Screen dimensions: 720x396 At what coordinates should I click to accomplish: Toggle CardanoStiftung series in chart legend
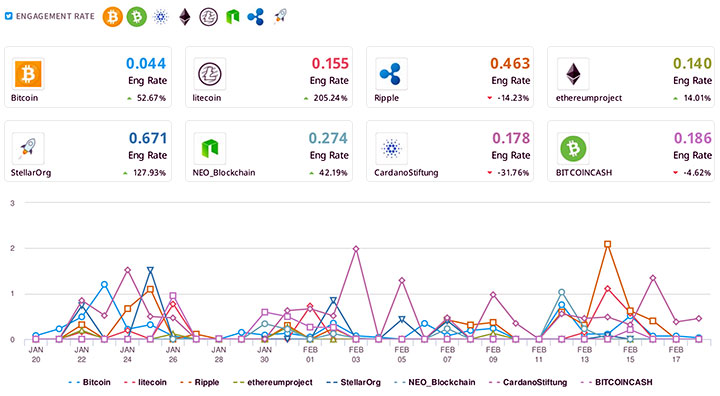click(x=528, y=382)
